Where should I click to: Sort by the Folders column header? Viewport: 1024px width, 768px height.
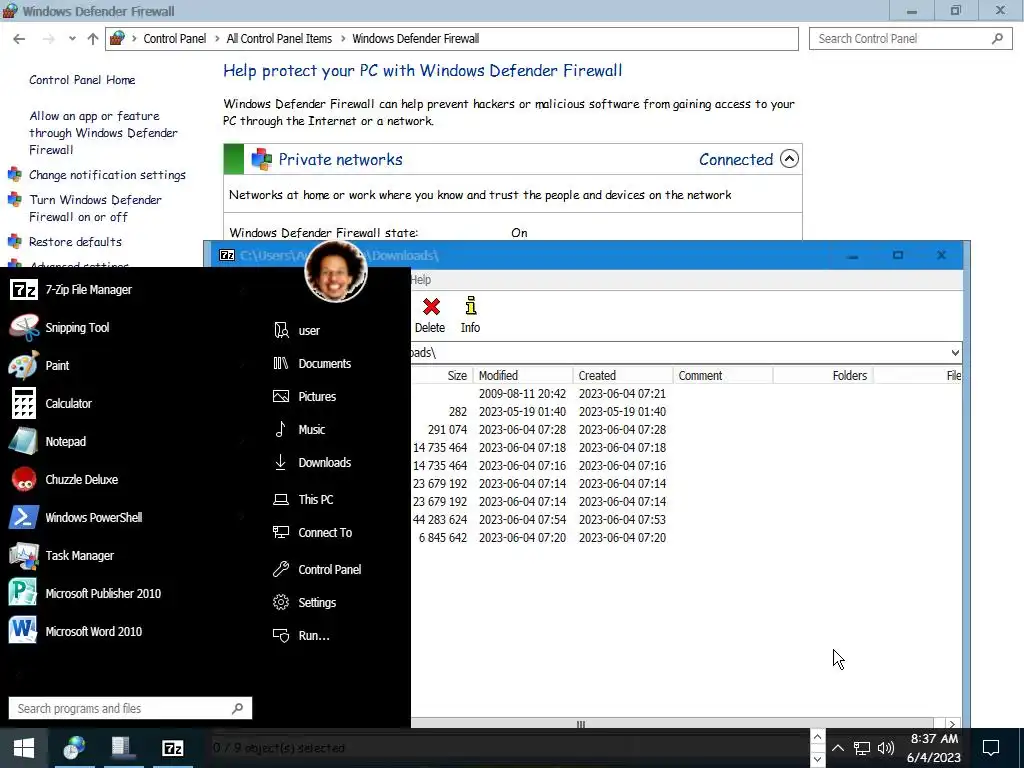[824, 376]
